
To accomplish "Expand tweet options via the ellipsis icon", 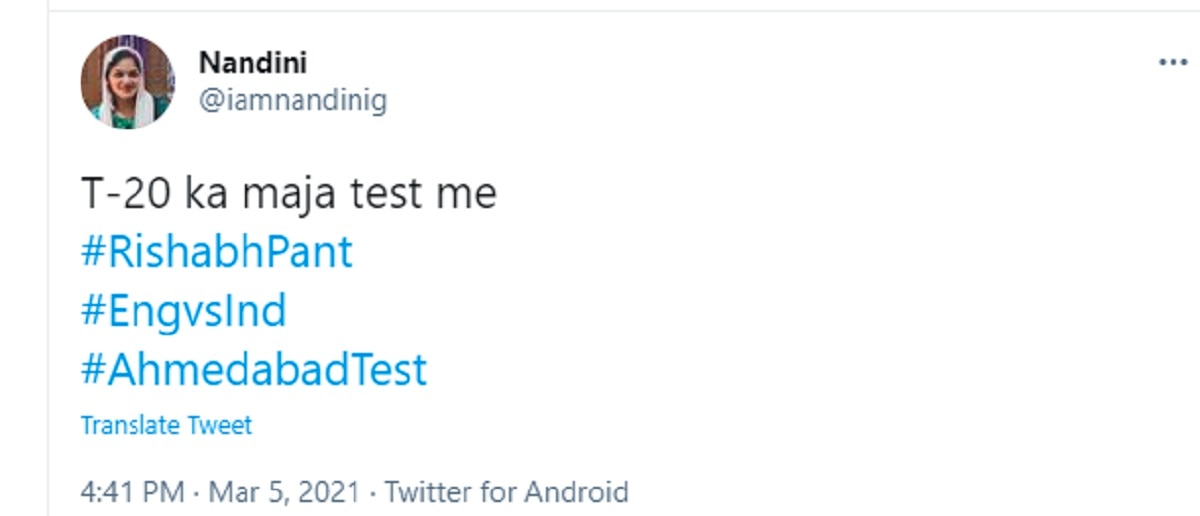I will click(x=1172, y=62).
